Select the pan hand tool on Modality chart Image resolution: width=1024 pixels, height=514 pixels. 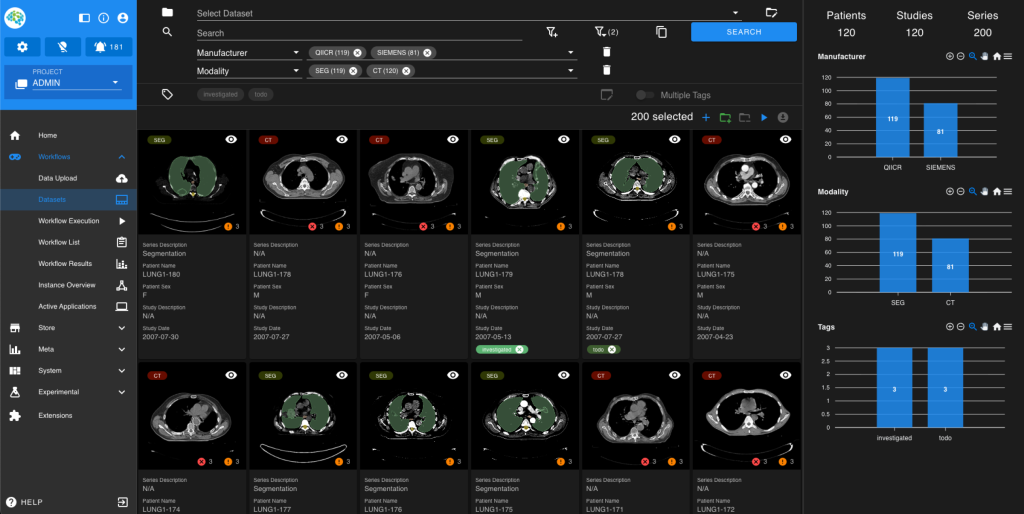point(984,191)
